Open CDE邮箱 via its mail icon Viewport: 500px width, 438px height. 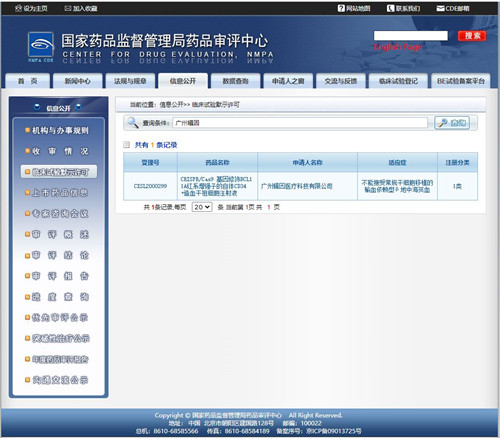441,8
